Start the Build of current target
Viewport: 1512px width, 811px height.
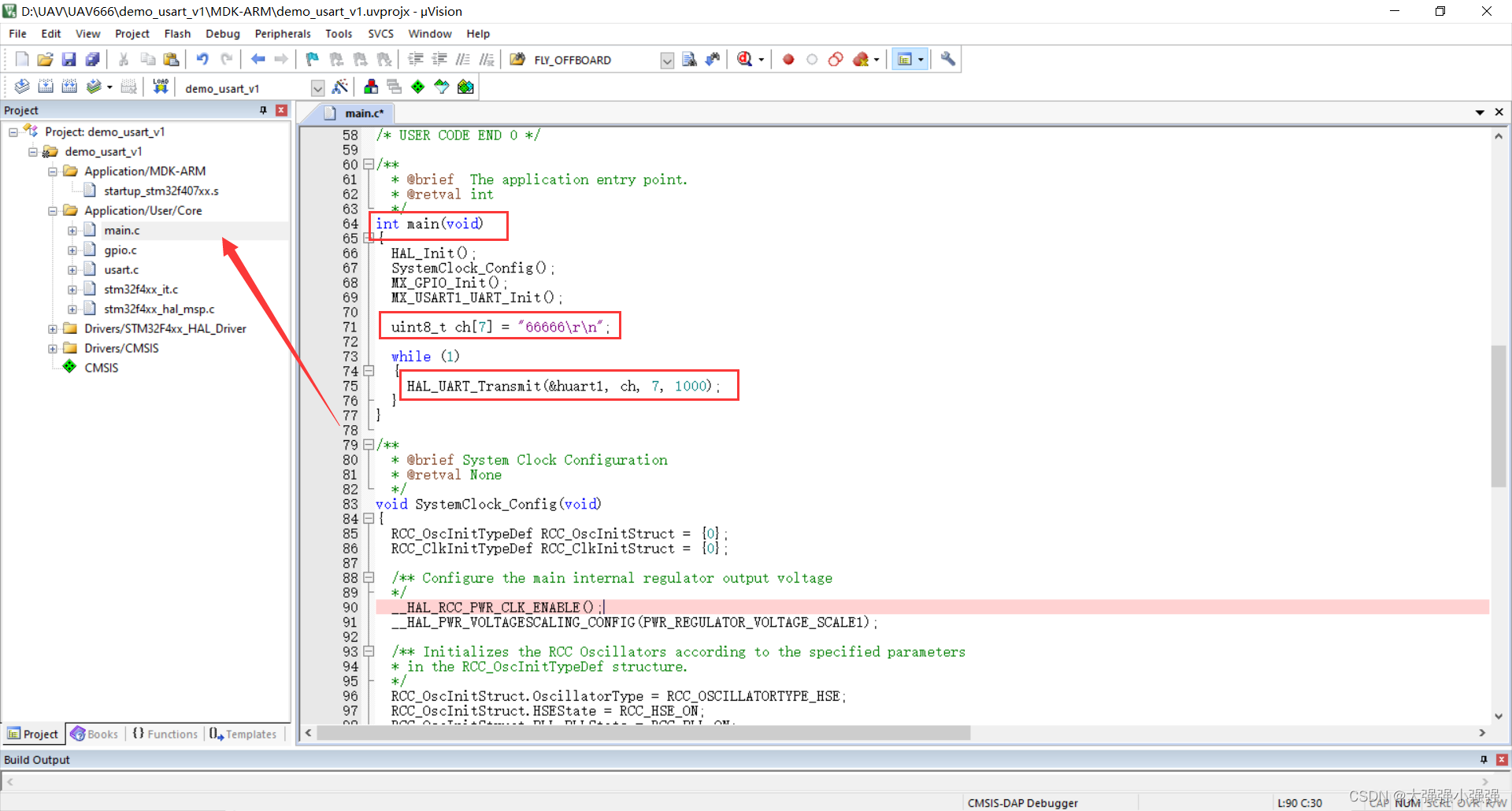tap(46, 87)
